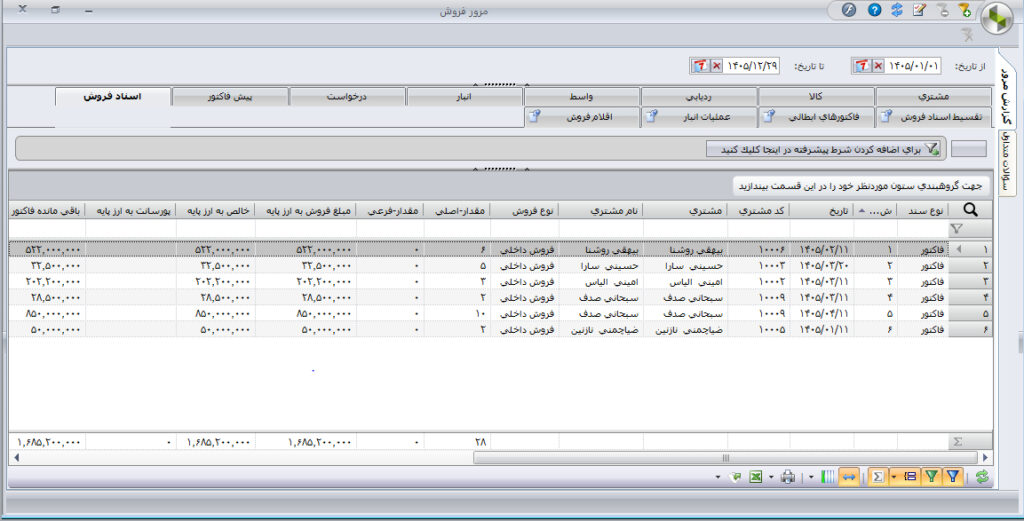Click the sigma icon in the grid footer
Image resolution: width=1024 pixels, height=521 pixels.
tap(957, 442)
